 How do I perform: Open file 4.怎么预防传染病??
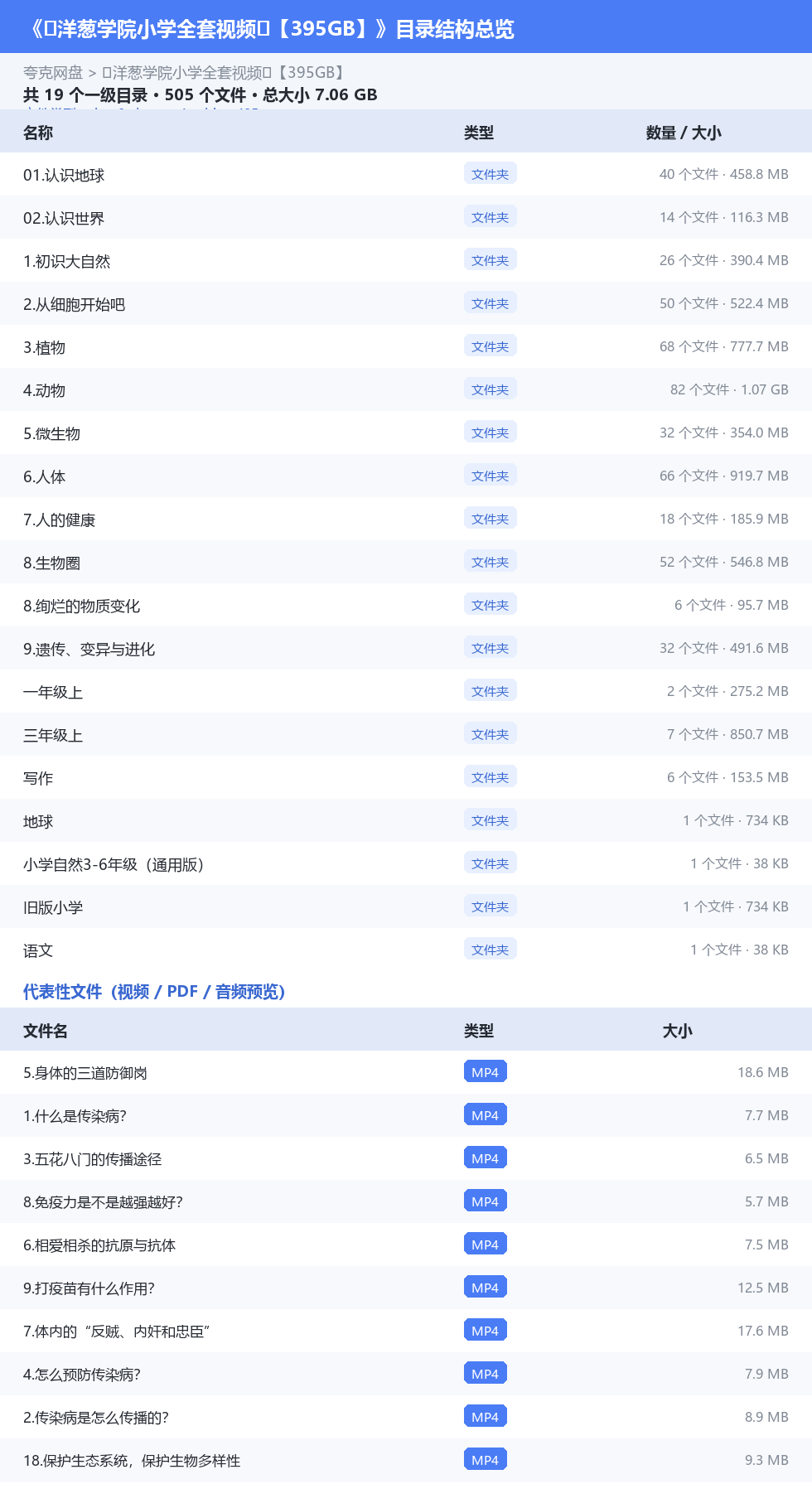click(x=82, y=1375)
